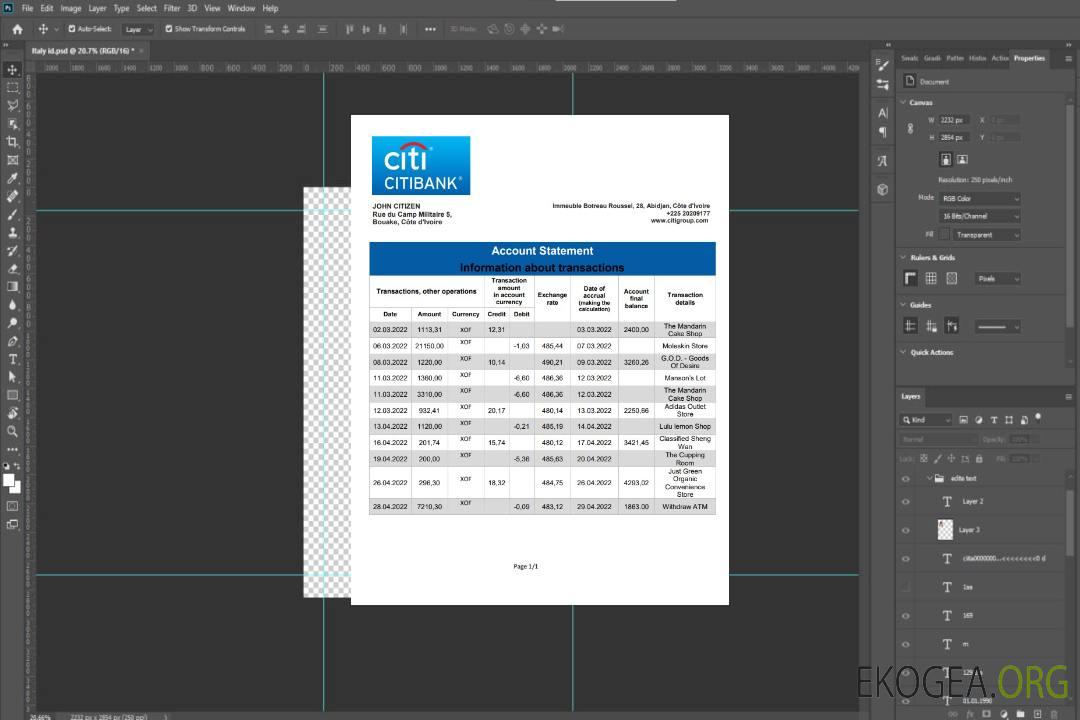The height and width of the screenshot is (720, 1080).
Task: Select the Gradient tool
Action: pos(12,287)
